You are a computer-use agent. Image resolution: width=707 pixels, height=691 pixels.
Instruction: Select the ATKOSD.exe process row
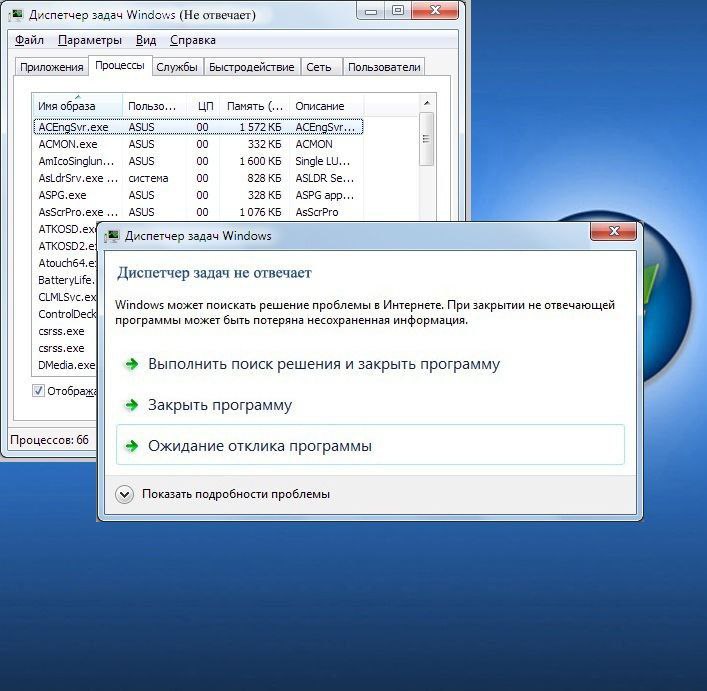pos(65,229)
